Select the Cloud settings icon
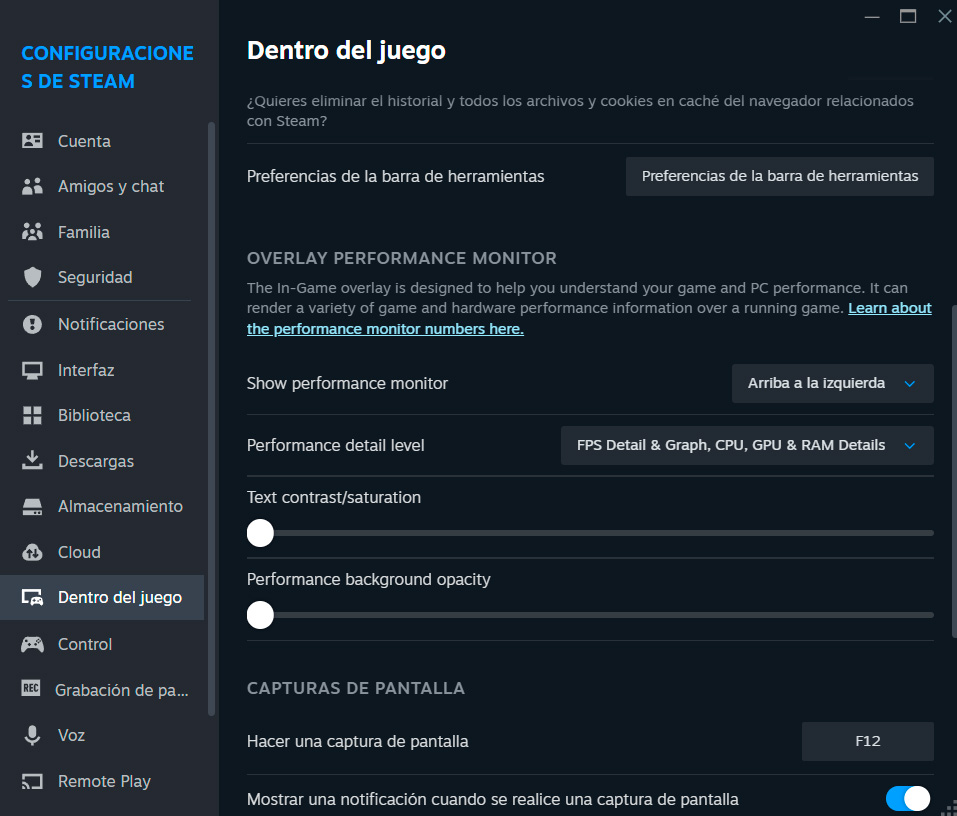Image resolution: width=957 pixels, height=816 pixels. click(x=31, y=551)
